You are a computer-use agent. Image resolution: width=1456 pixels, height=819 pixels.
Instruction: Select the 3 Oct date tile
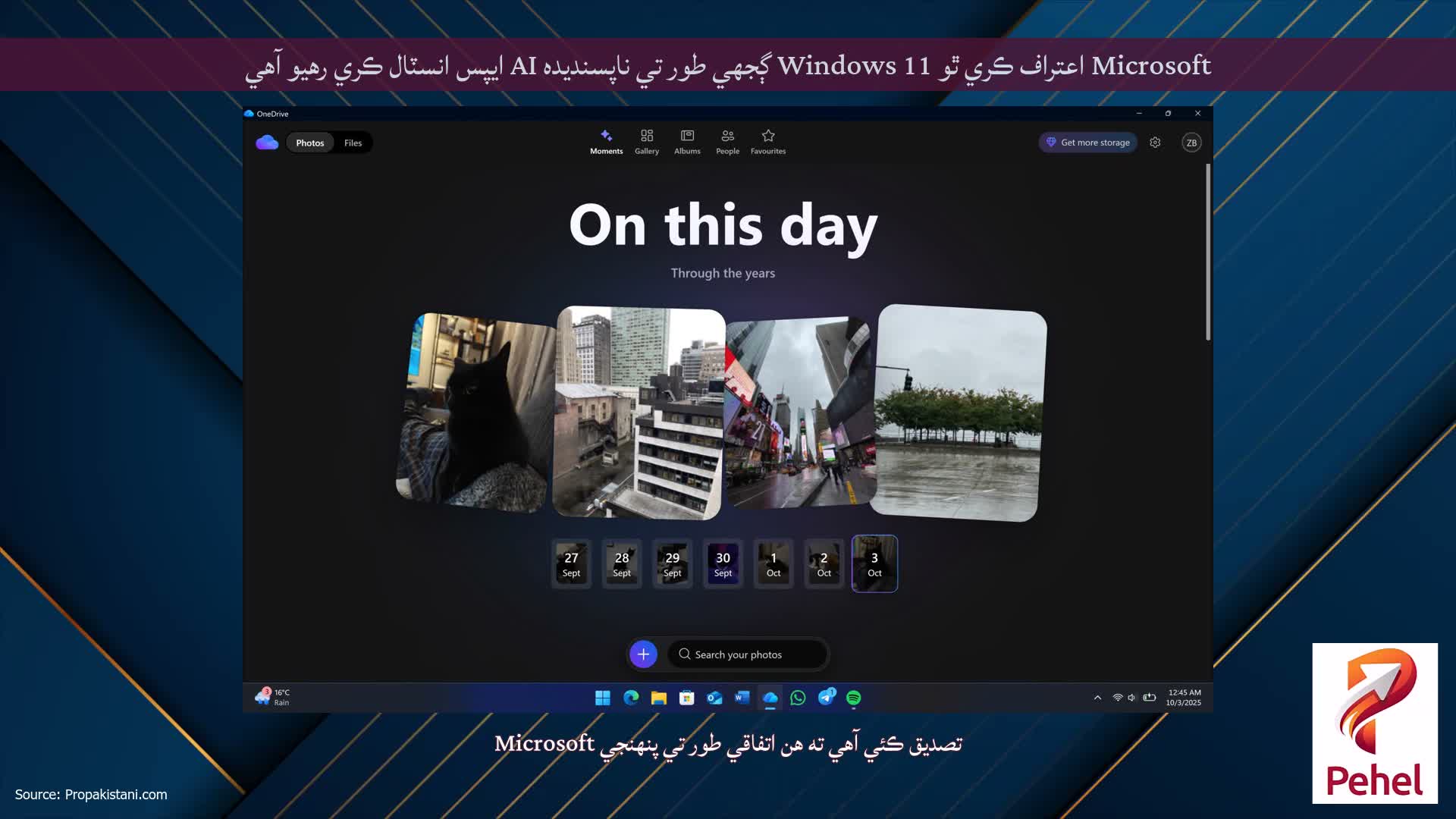coord(874,563)
